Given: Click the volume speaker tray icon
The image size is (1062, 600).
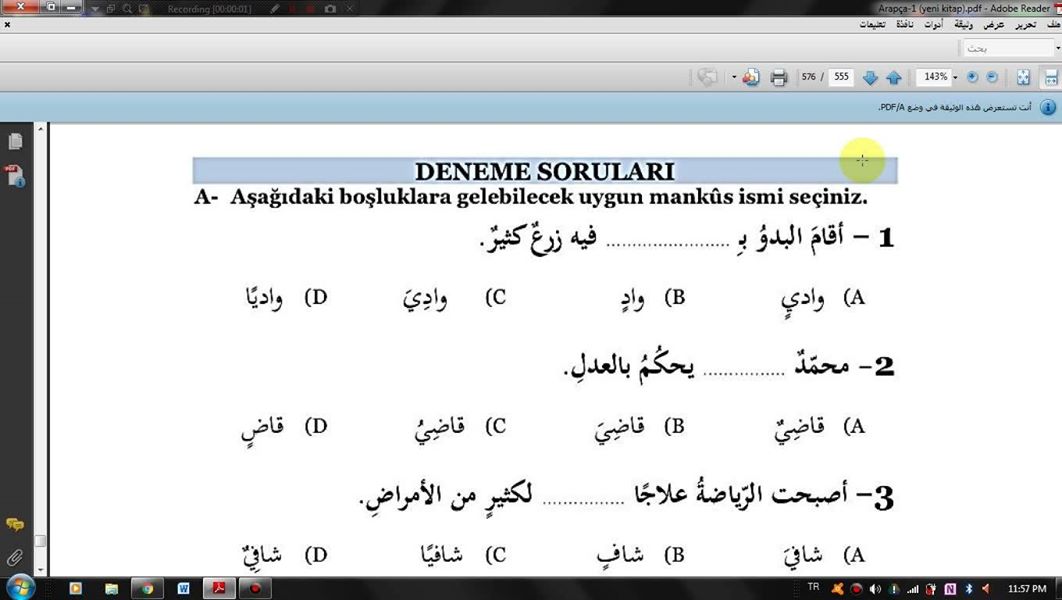Looking at the screenshot, I should [x=876, y=588].
